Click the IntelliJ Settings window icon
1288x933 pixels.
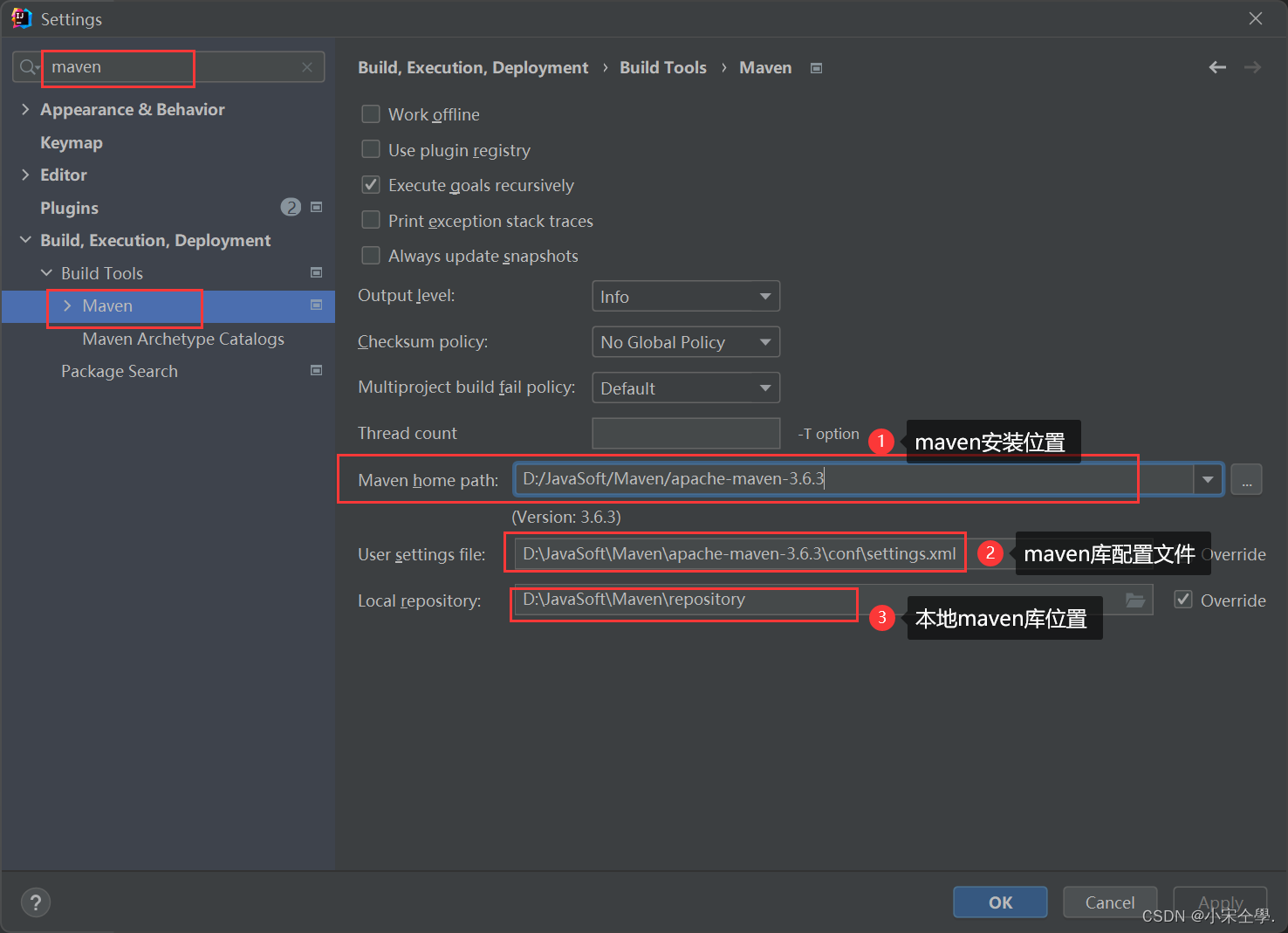pos(21,18)
